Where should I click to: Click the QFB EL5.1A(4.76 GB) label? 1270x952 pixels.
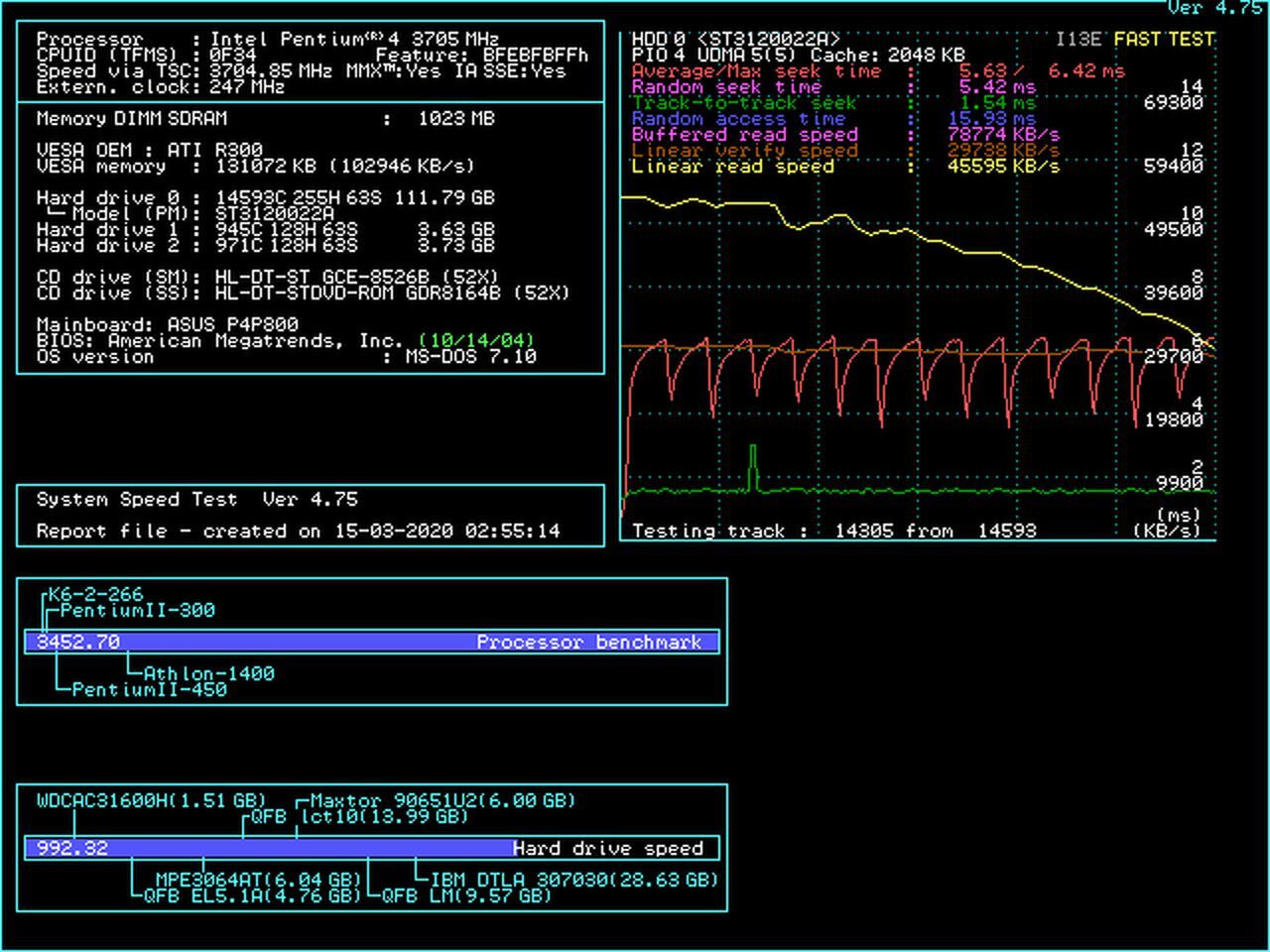click(252, 895)
